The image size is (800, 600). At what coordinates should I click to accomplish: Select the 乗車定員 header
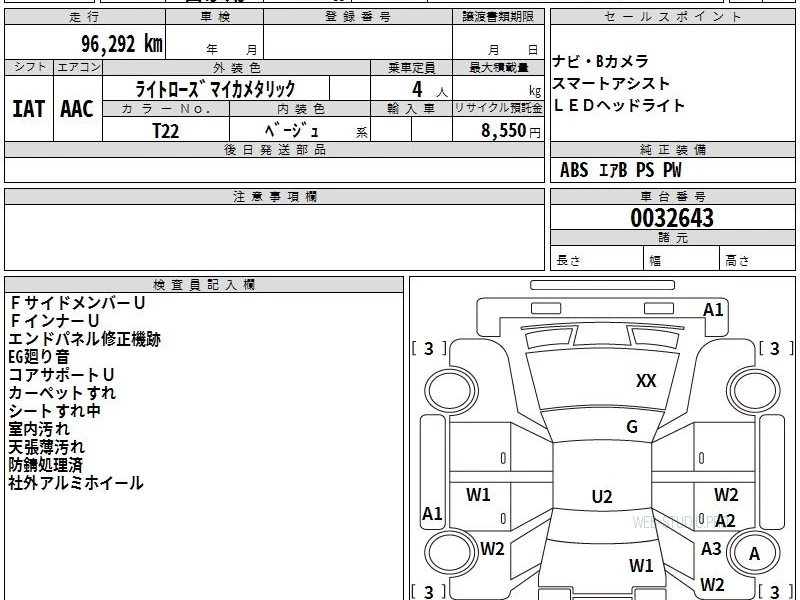point(411,67)
